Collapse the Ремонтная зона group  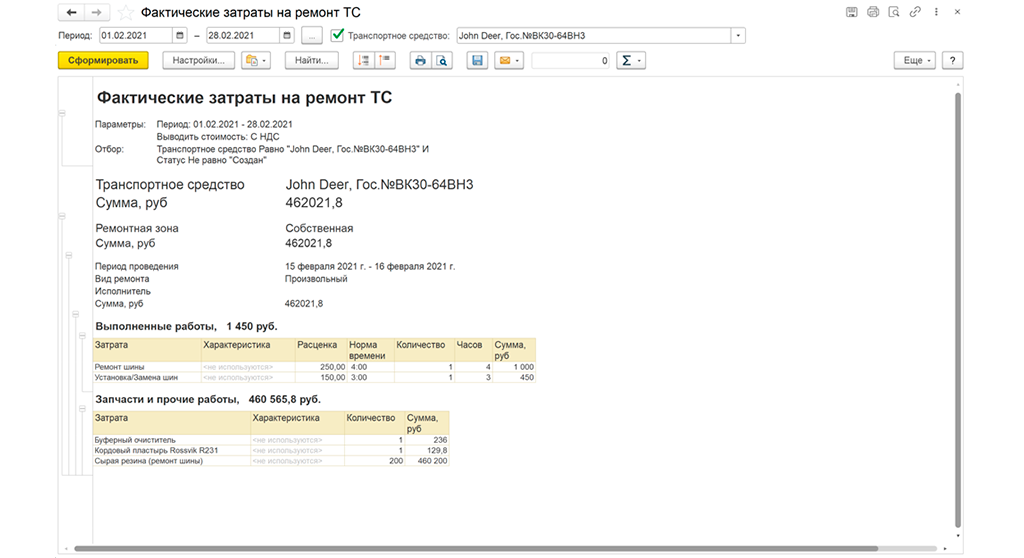[69, 255]
